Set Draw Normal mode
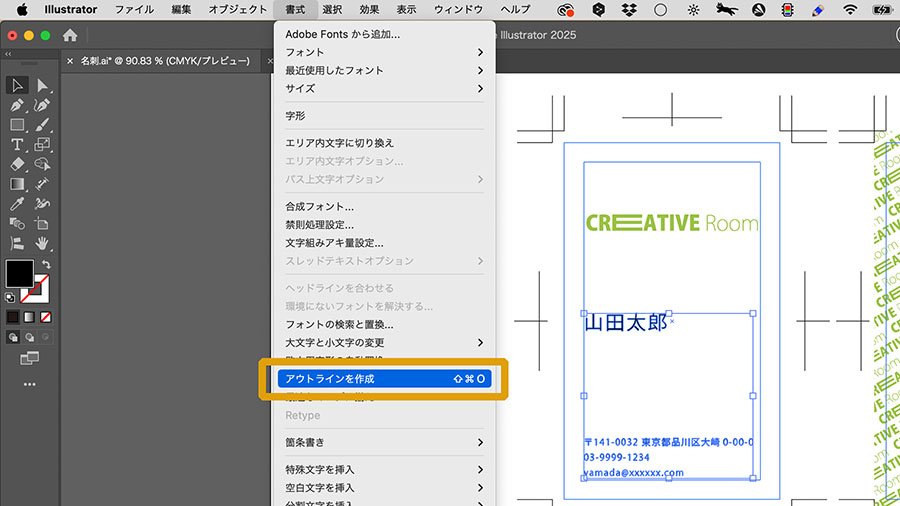Viewport: 900px width, 506px height. [13, 337]
